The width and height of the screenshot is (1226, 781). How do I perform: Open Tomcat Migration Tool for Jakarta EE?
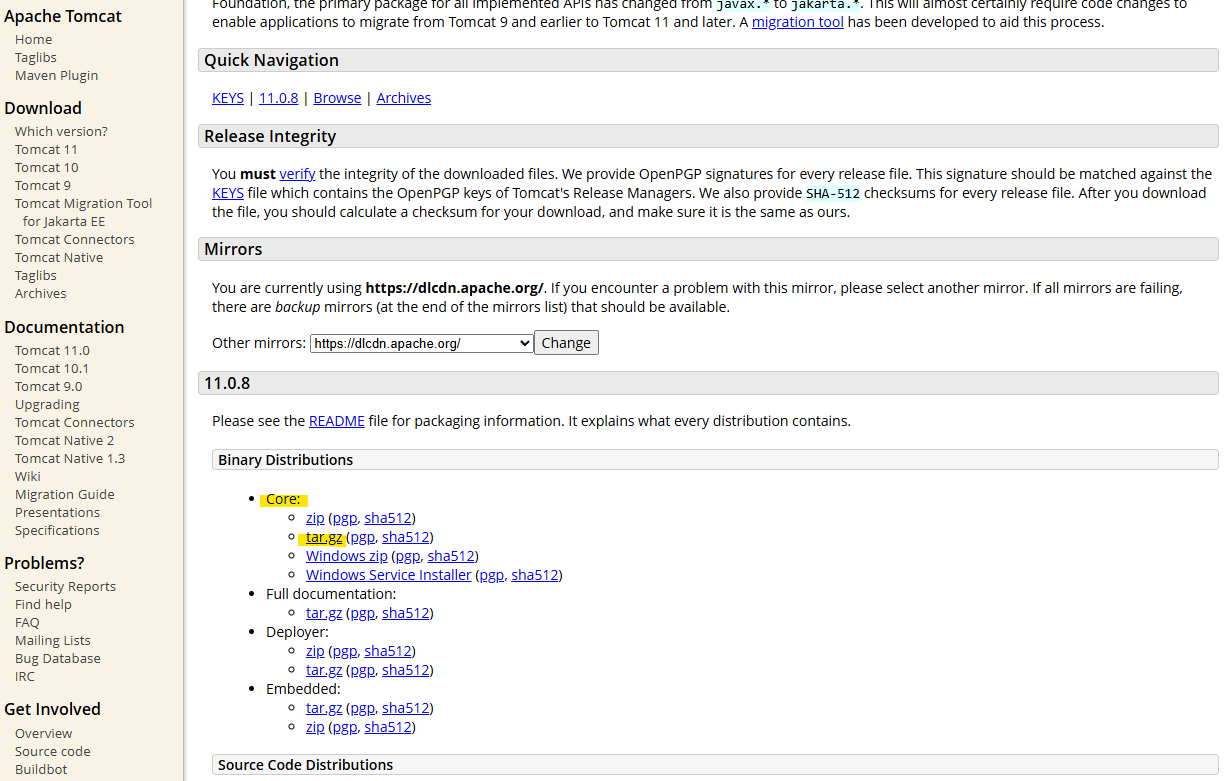pyautogui.click(x=84, y=212)
